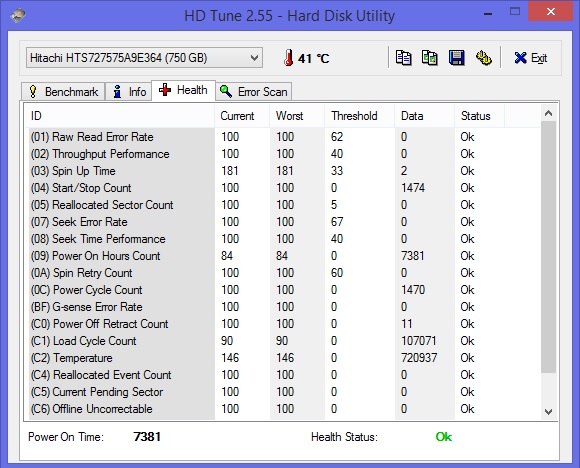Select the Reallocated Sector Count row

[x=283, y=205]
